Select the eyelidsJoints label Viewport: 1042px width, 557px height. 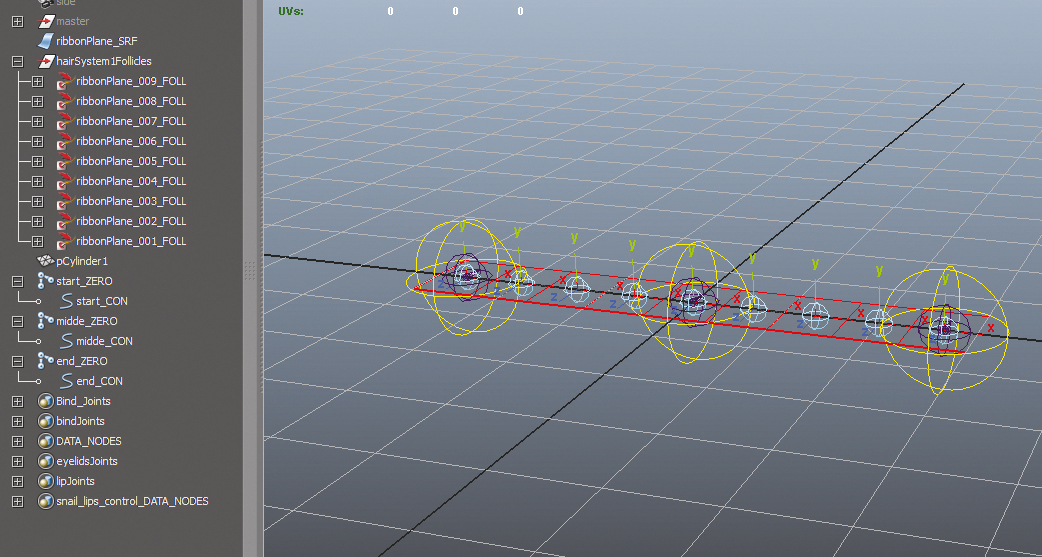(87, 461)
